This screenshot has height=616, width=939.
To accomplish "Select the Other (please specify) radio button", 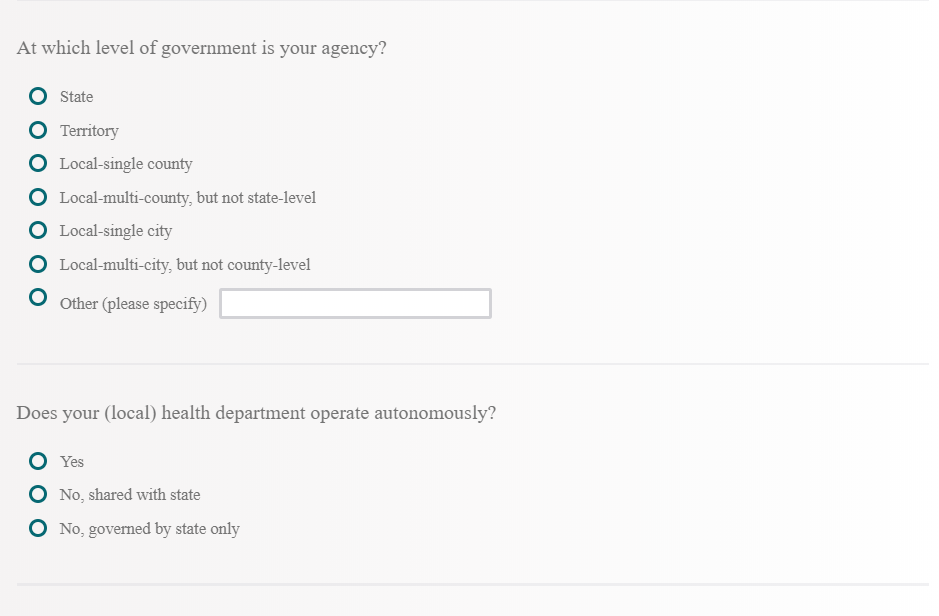I will 38,297.
